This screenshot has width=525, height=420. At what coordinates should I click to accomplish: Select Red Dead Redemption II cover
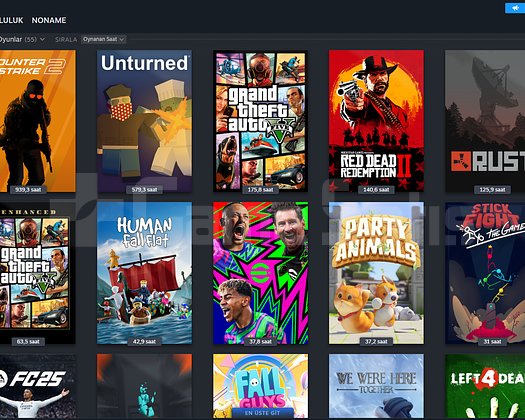click(376, 121)
